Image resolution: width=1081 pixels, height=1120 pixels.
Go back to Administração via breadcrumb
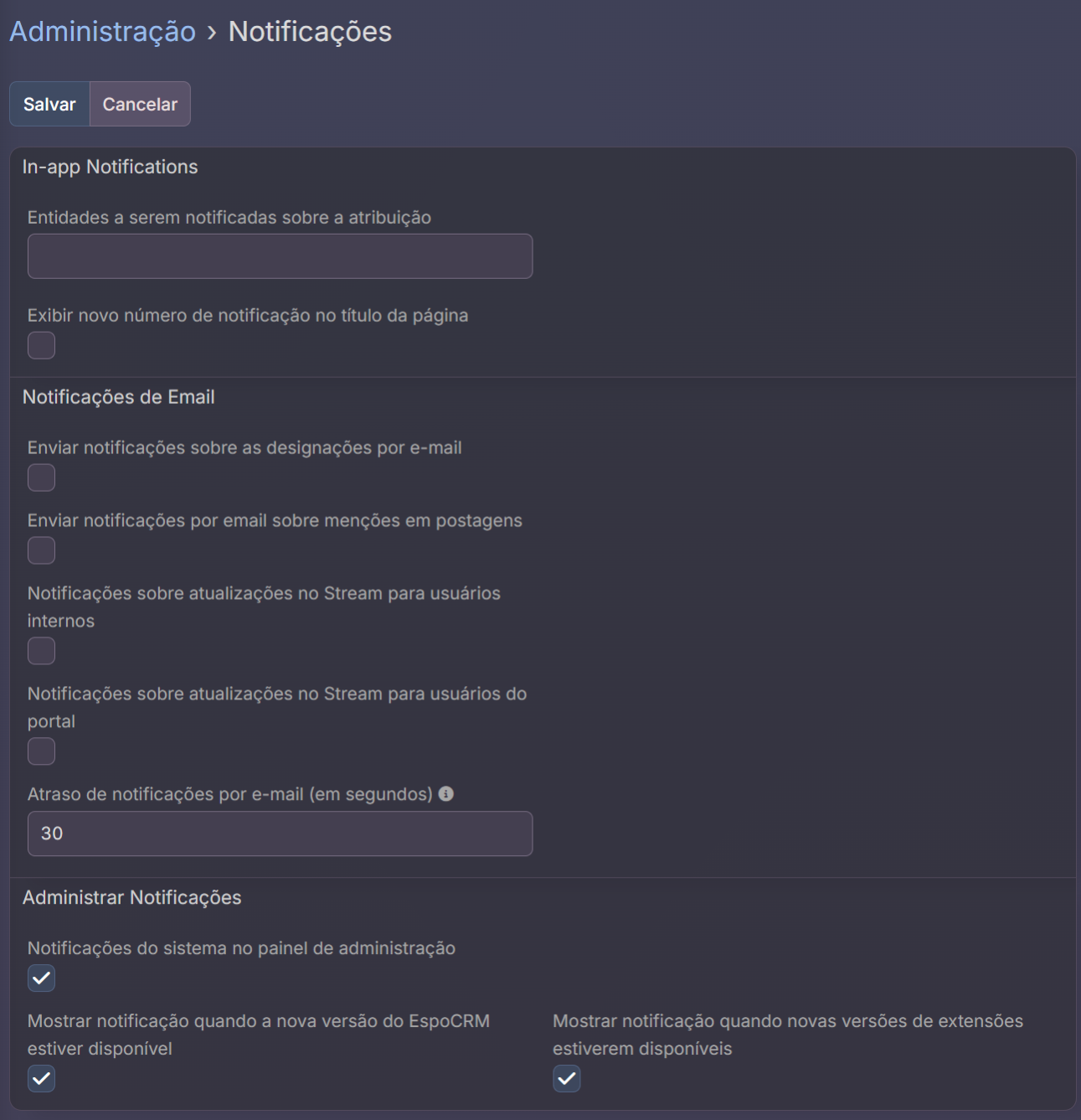point(102,32)
